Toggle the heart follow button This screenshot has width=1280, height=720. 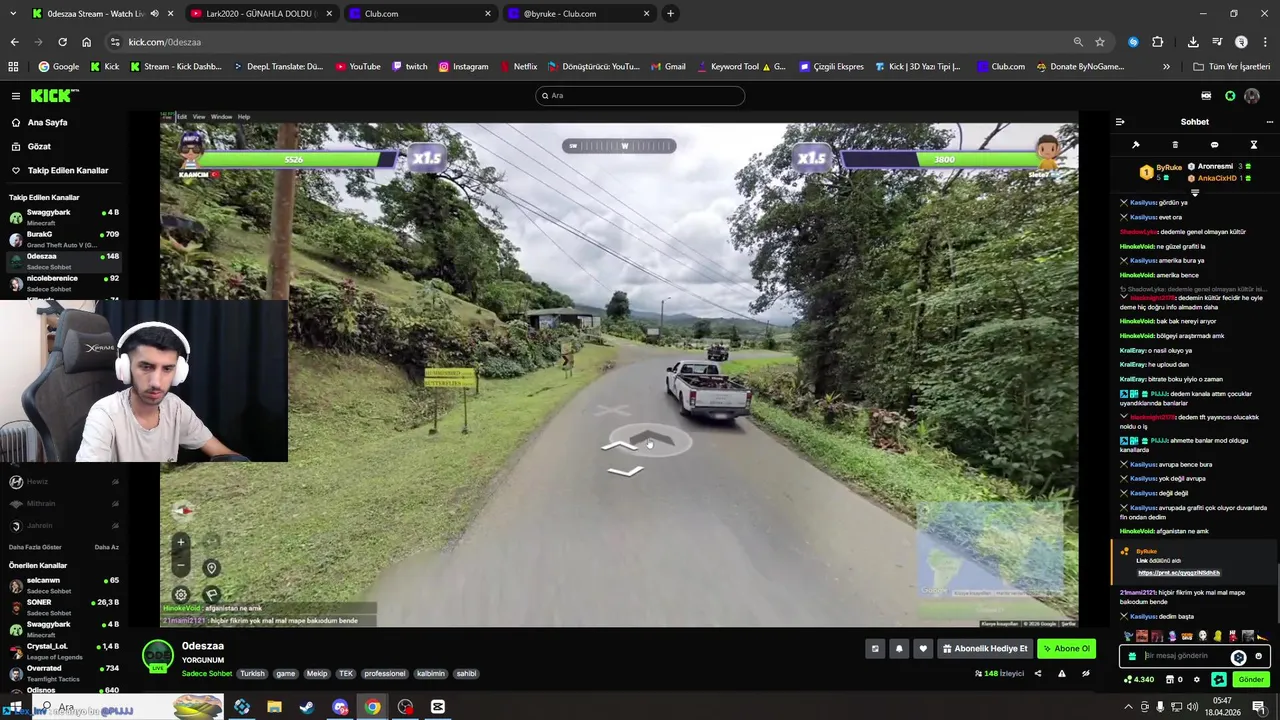coord(923,649)
